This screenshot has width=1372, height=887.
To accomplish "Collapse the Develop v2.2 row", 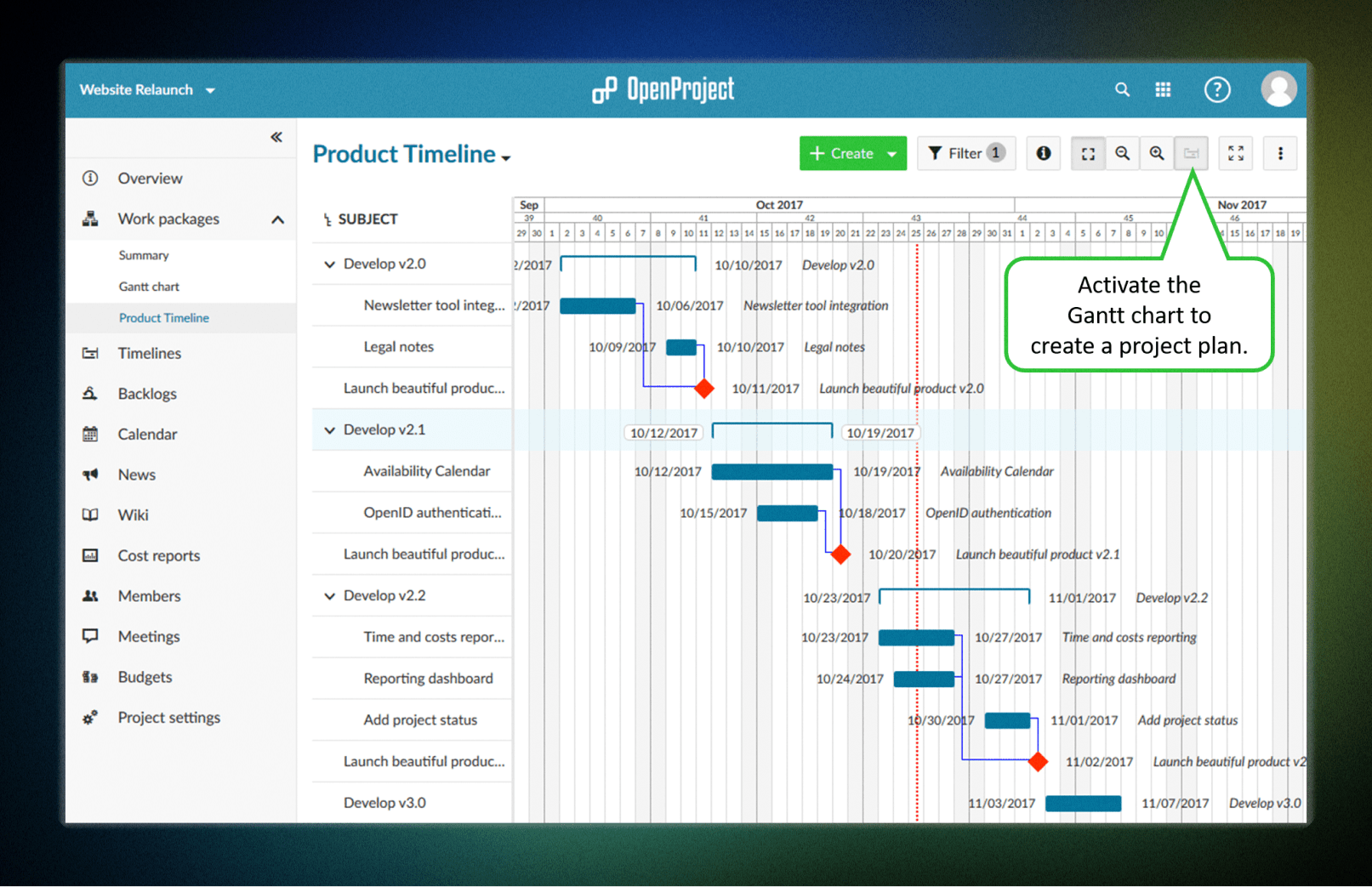I will [x=330, y=596].
